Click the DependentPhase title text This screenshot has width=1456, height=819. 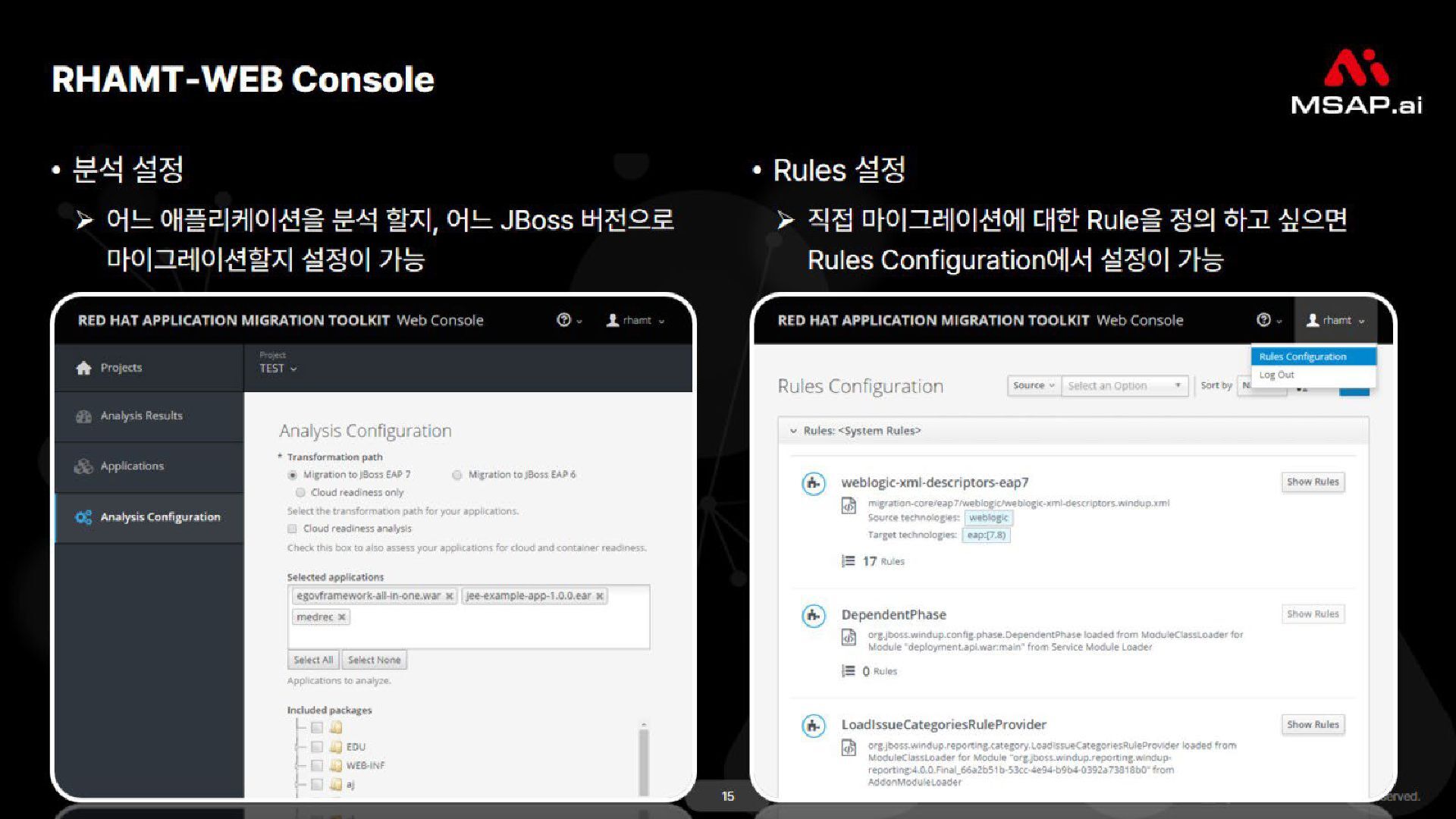pyautogui.click(x=893, y=614)
